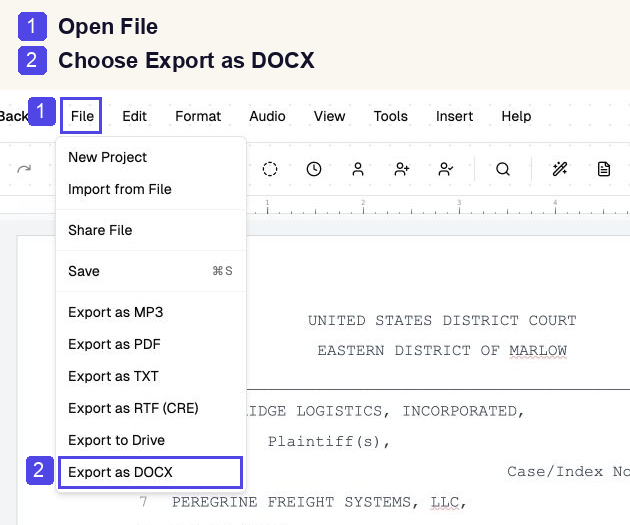Click the add speaker person-plus icon

click(401, 169)
